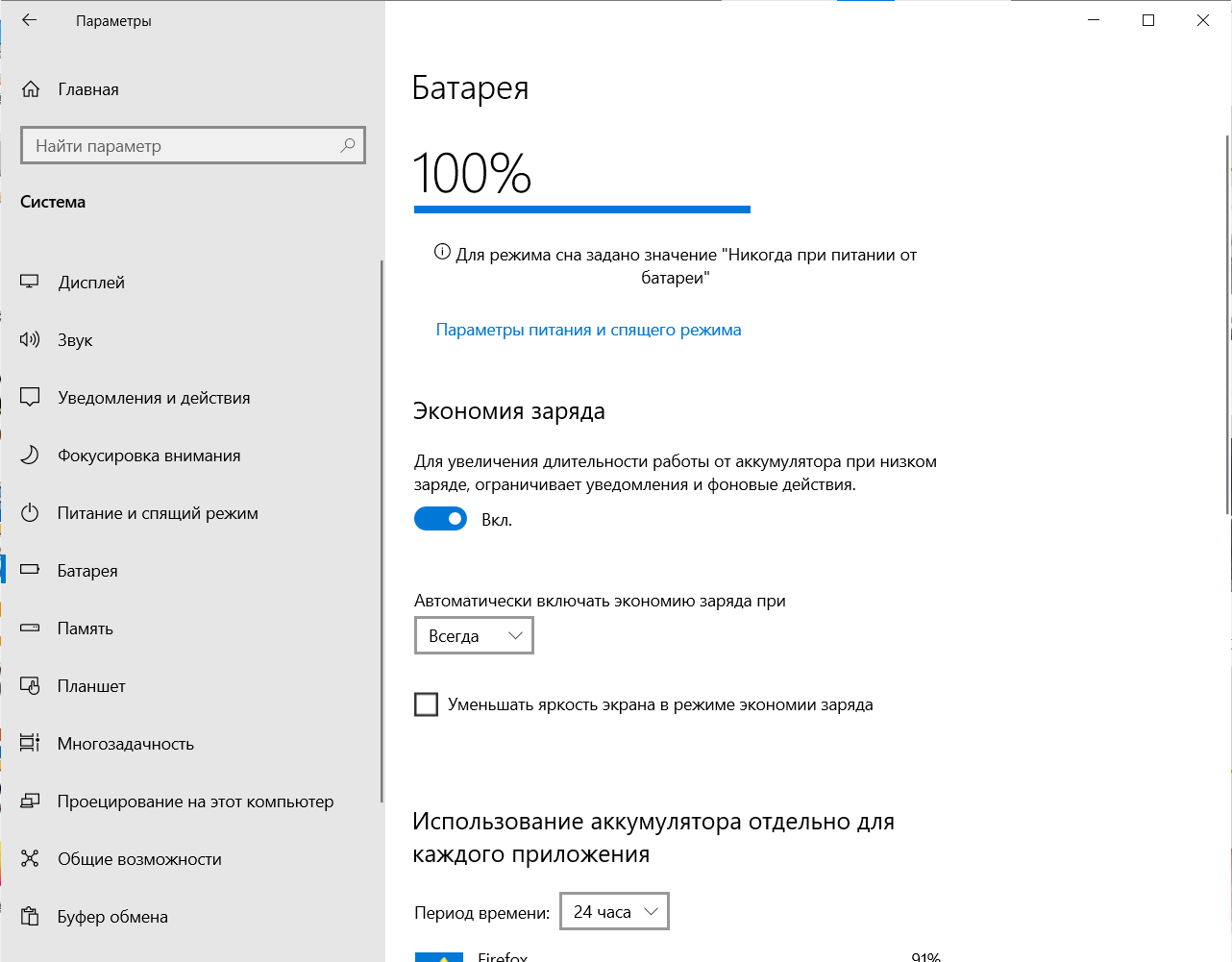Open Общие возможности page

click(190, 858)
